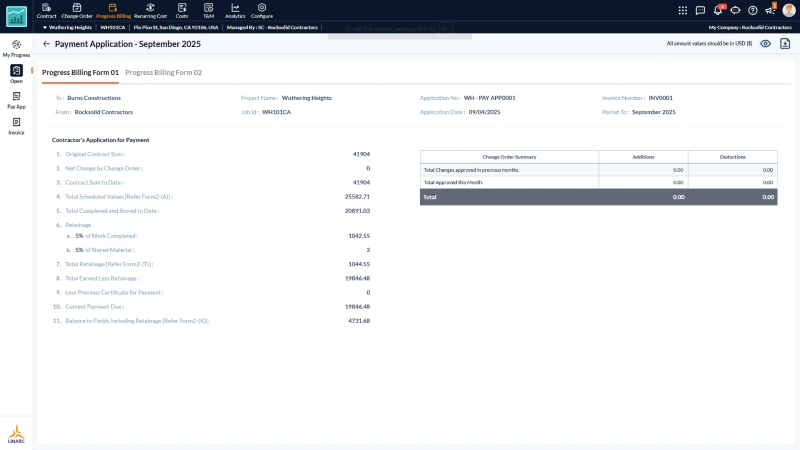Screen dimensions: 800x450
Task: Open the Progress Billing module
Action: (113, 11)
